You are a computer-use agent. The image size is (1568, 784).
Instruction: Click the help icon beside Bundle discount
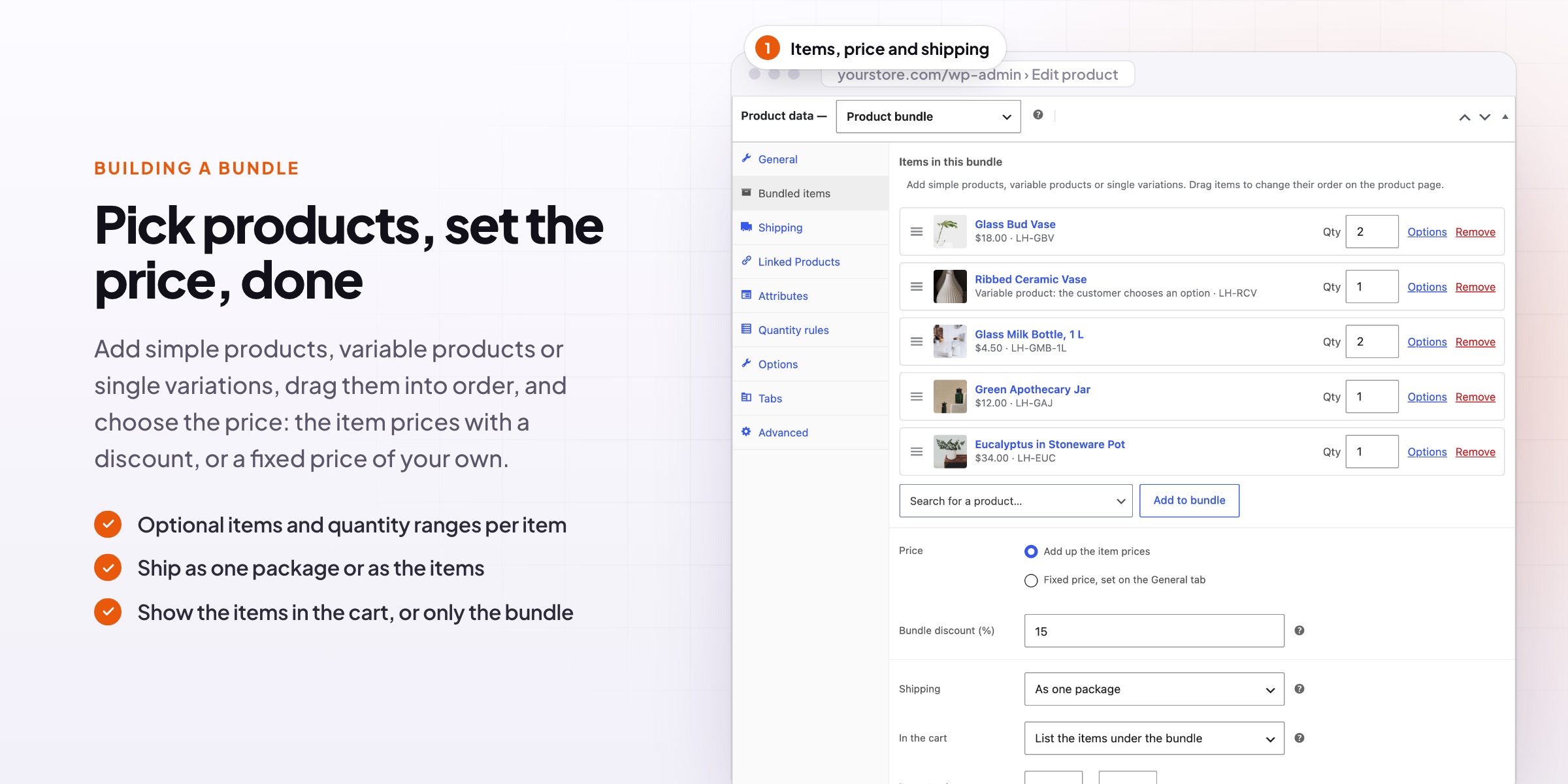pos(1299,630)
